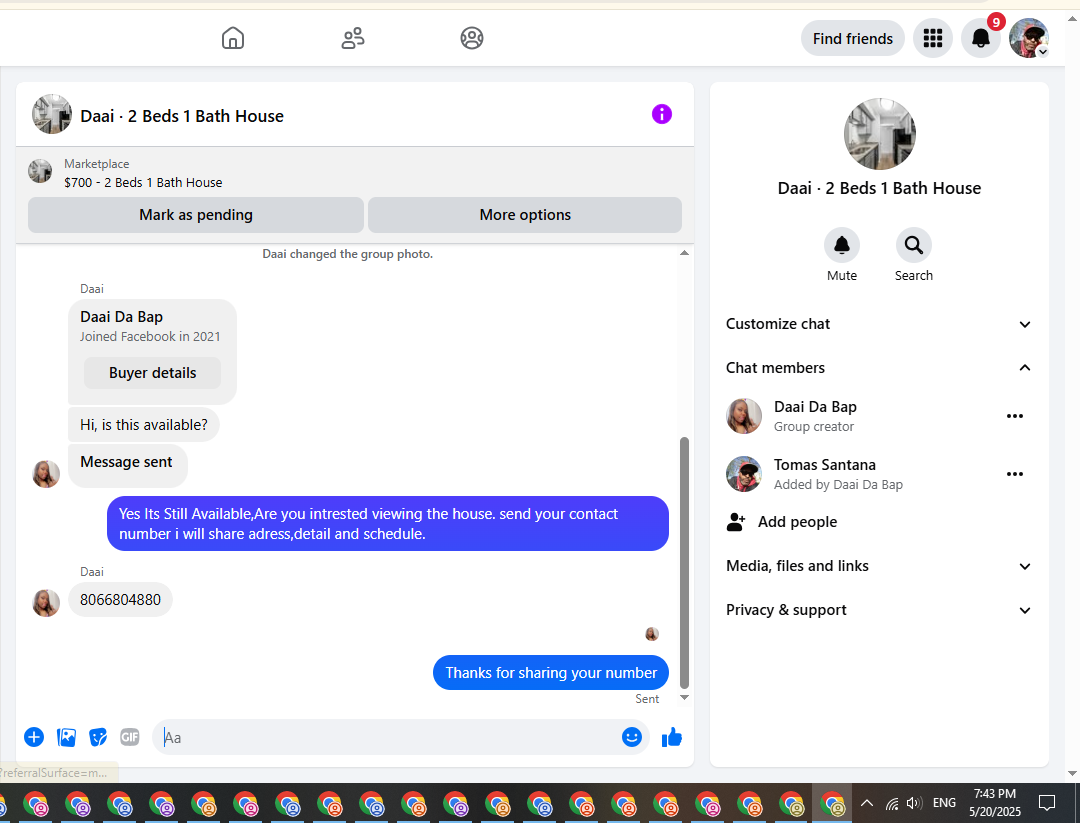Open More options for listing
Image resolution: width=1080 pixels, height=823 pixels.
(x=525, y=215)
